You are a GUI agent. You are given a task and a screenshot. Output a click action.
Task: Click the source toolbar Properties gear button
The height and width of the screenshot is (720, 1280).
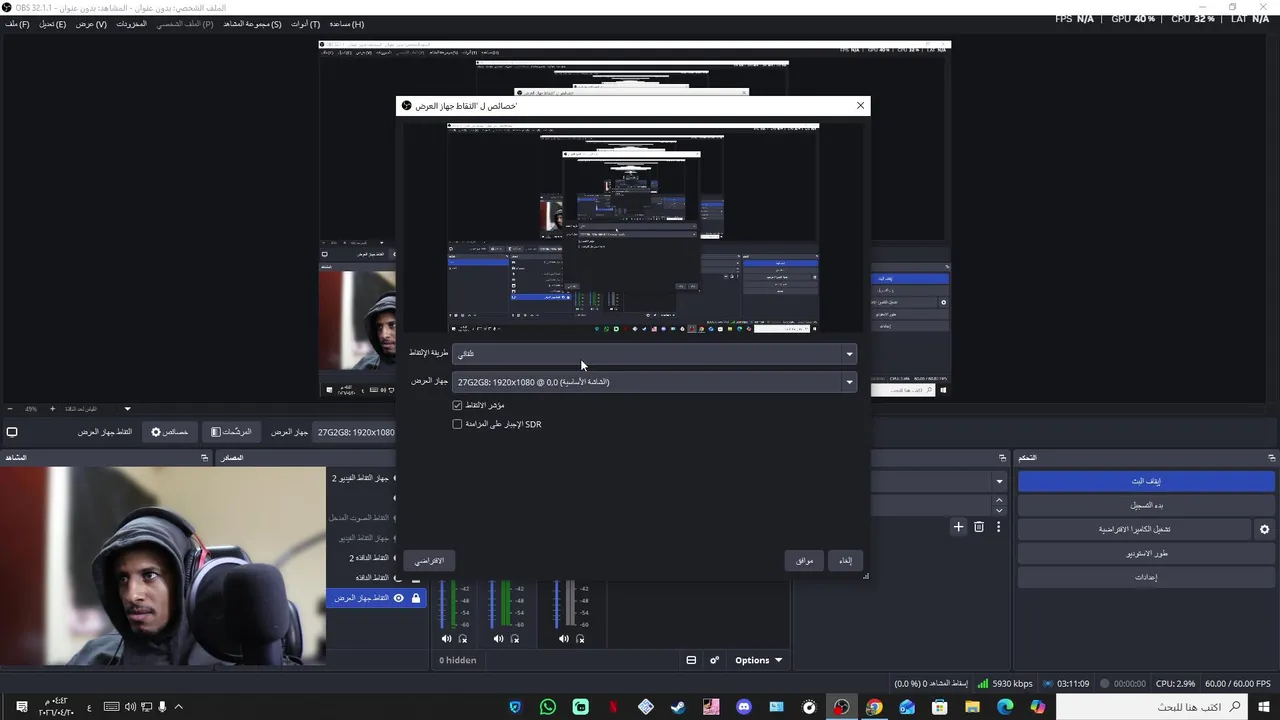(x=170, y=432)
